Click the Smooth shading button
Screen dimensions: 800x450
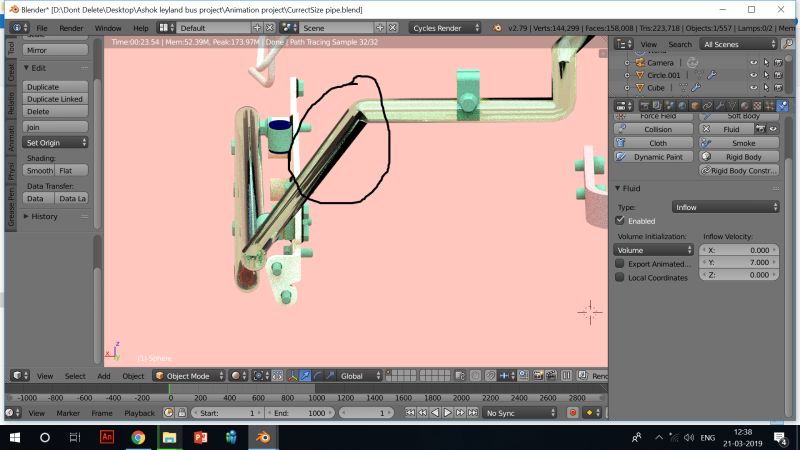click(39, 170)
